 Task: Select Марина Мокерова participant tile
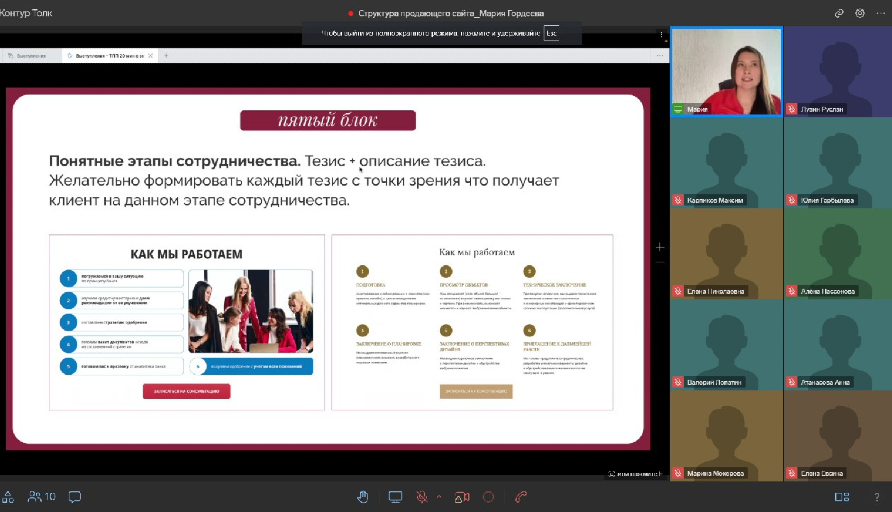[726, 436]
